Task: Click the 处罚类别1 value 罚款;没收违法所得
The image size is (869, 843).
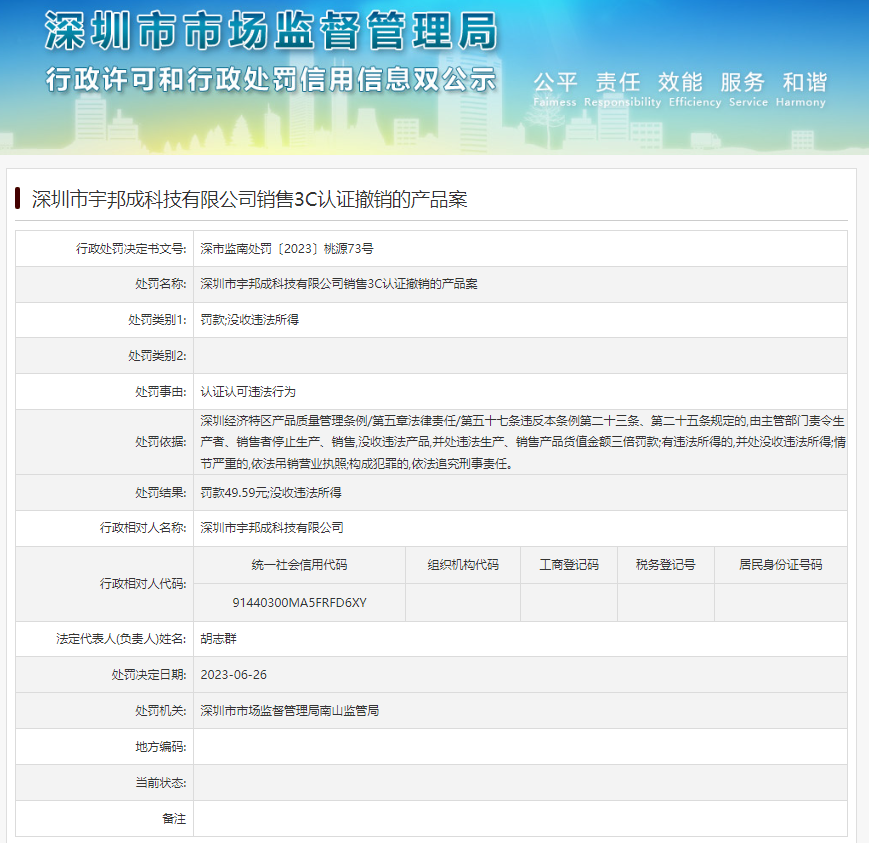Action: pyautogui.click(x=250, y=320)
